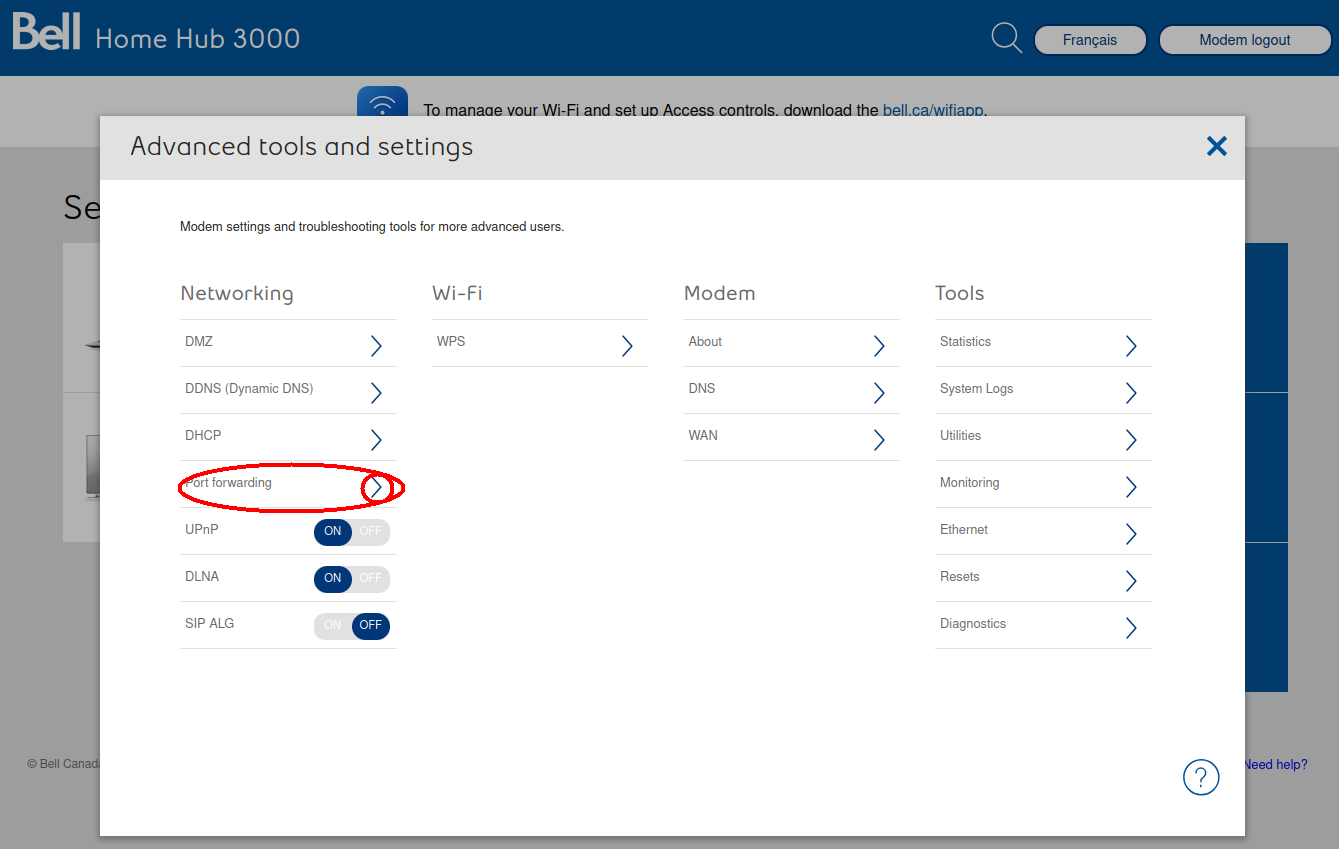The width and height of the screenshot is (1339, 849).
Task: Click Modem logout button
Action: (1245, 40)
